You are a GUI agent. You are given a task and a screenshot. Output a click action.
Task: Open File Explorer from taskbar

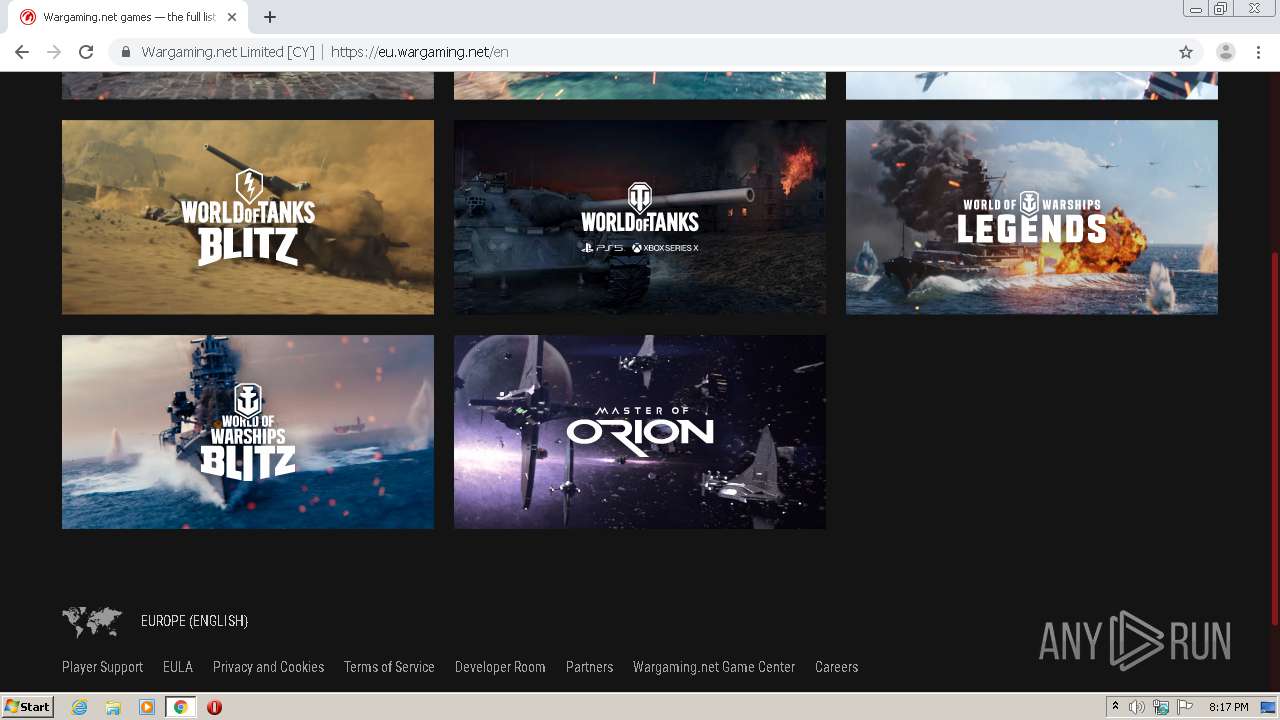tap(113, 707)
